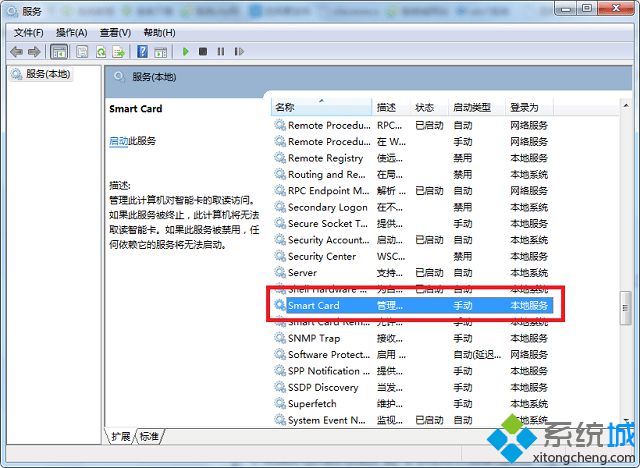Stop the service with the stop icon

203,51
